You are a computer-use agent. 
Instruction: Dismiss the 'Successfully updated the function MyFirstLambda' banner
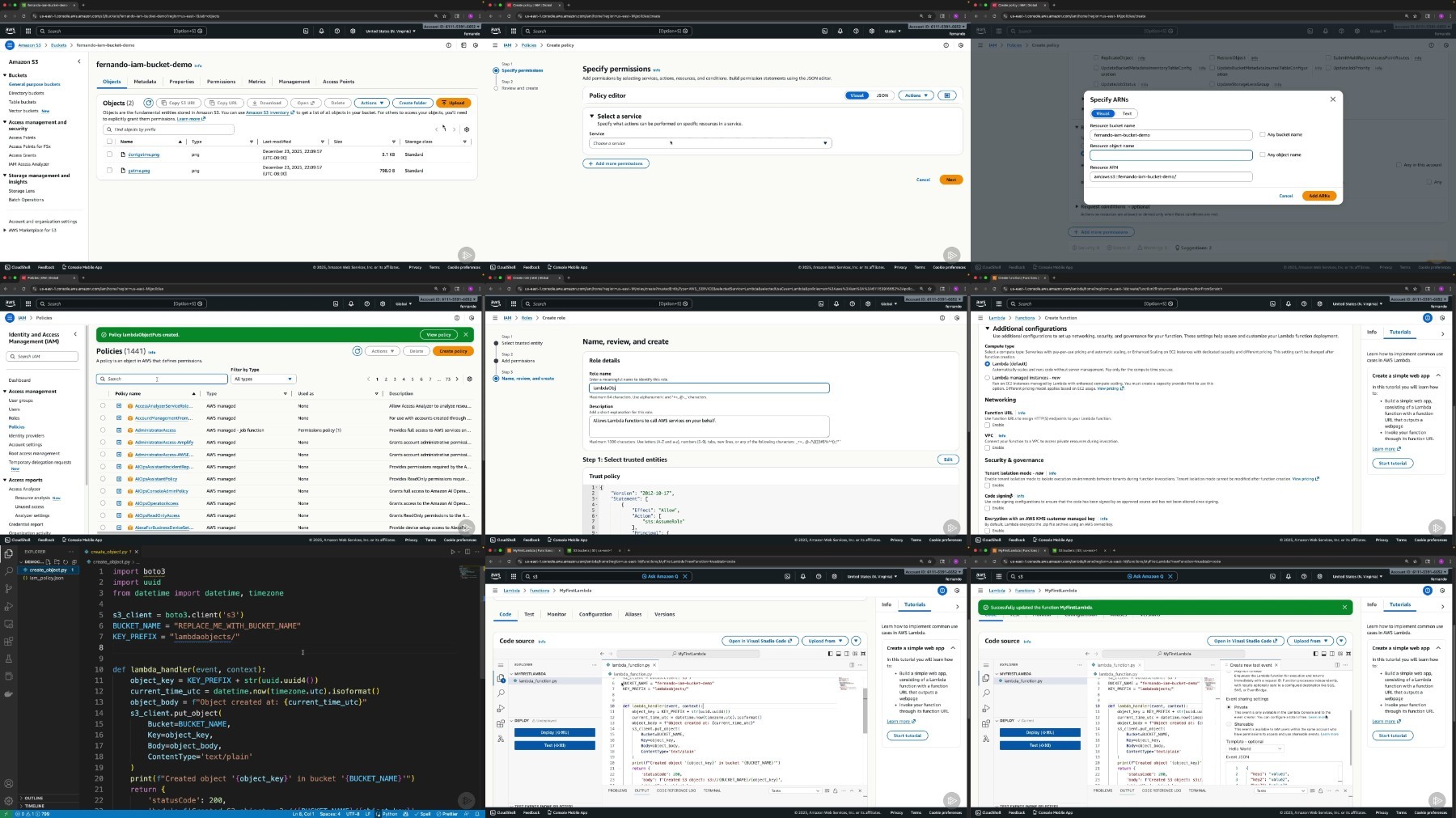click(x=1344, y=607)
